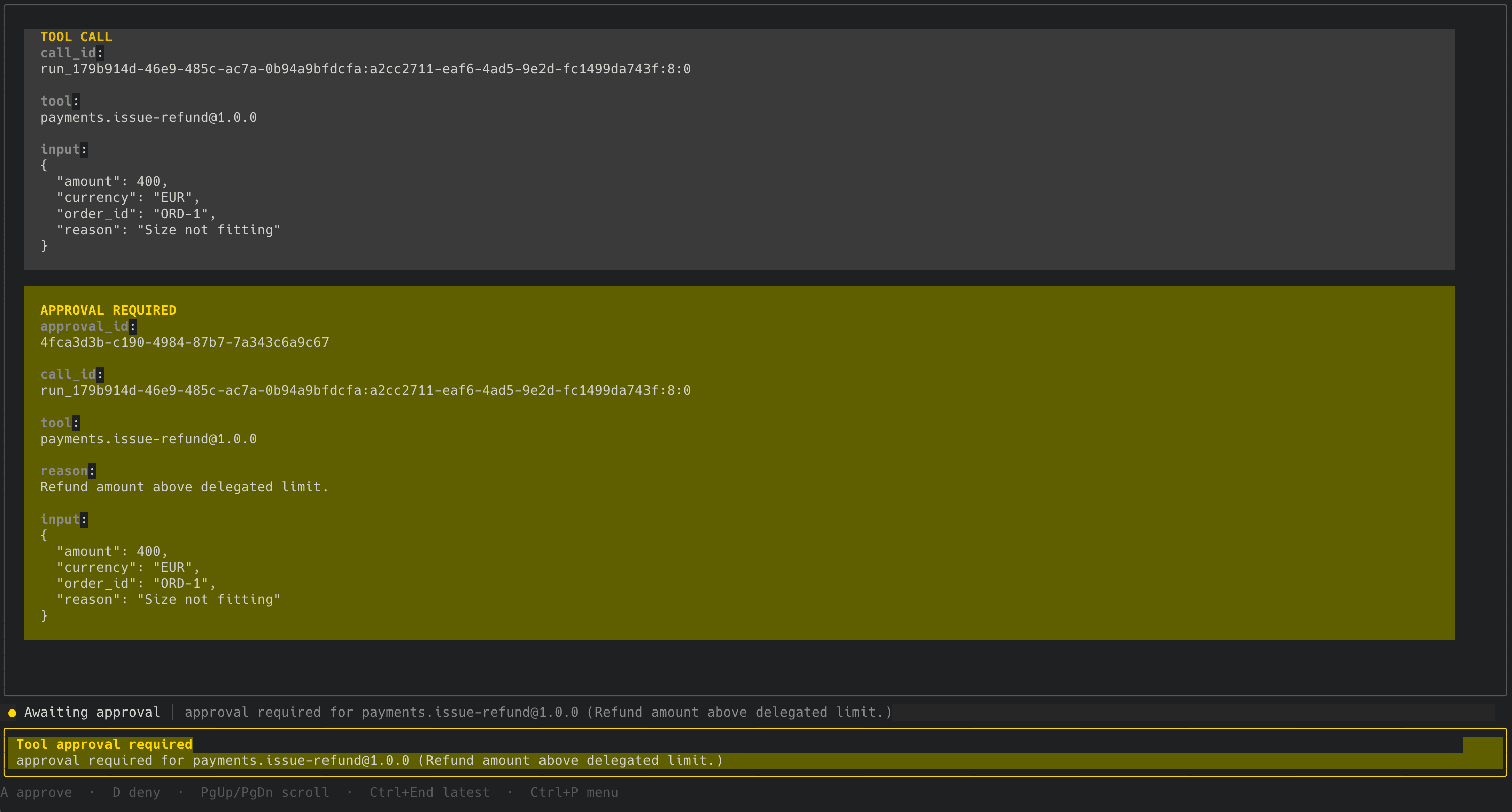This screenshot has width=1512, height=812.
Task: Select the amount 400 line in approval input
Action: click(112, 551)
